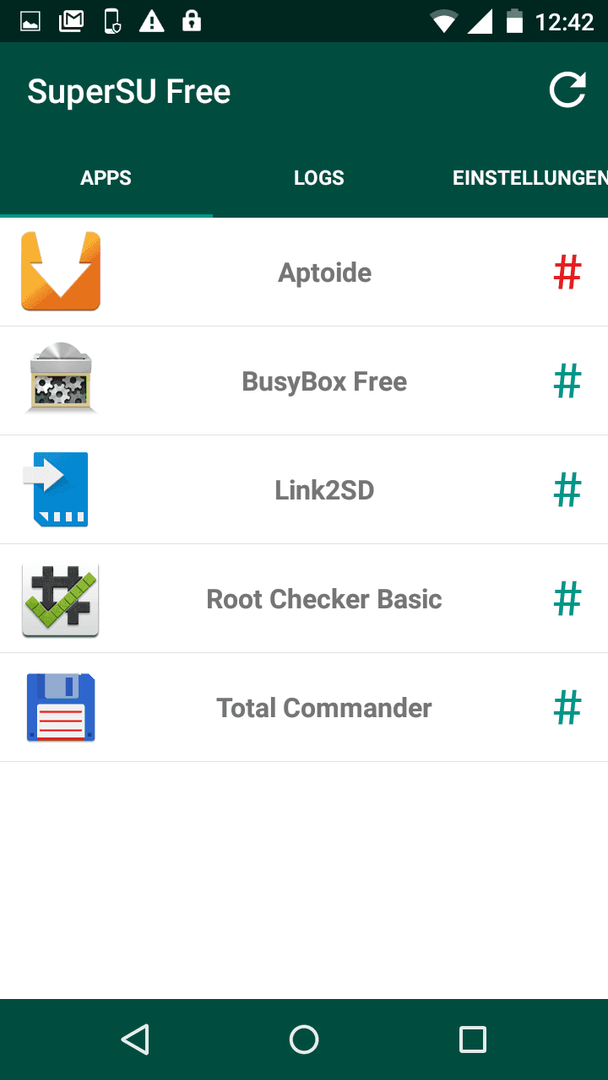The image size is (608, 1080).
Task: Tap the hash beside Total Commander
Action: coord(567,707)
